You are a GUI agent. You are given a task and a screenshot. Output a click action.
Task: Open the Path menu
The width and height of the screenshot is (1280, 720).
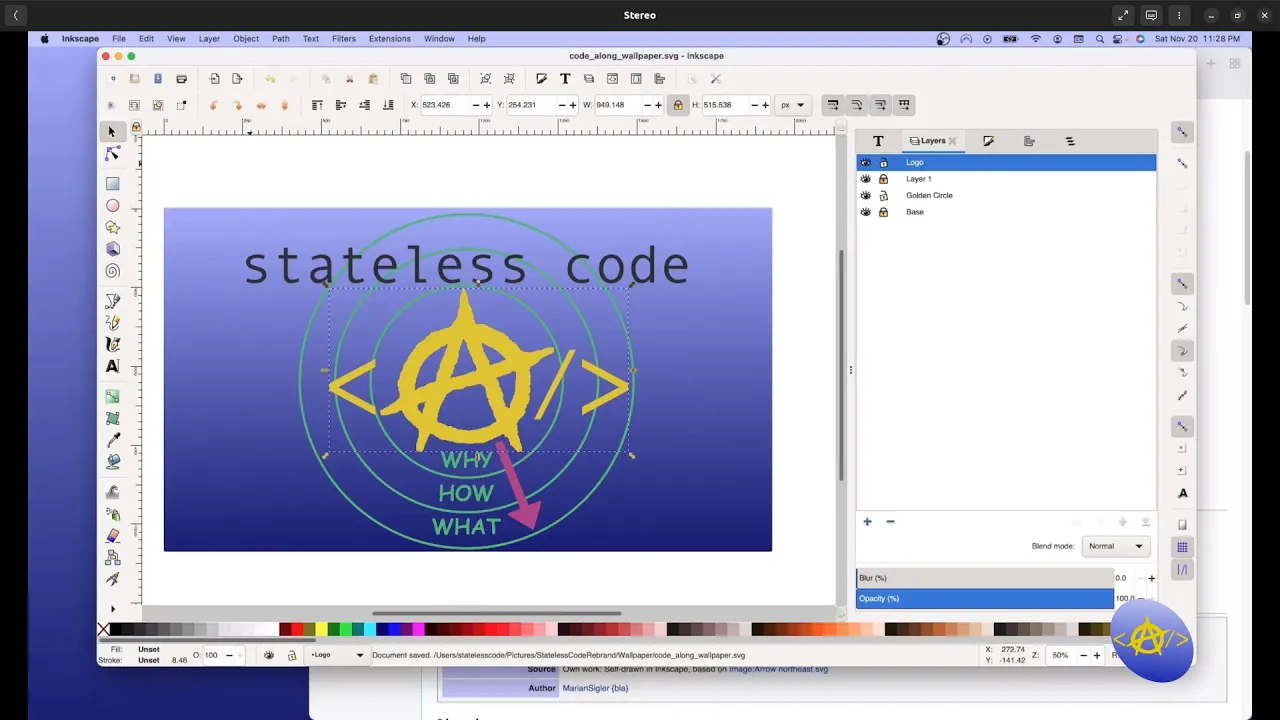click(281, 39)
